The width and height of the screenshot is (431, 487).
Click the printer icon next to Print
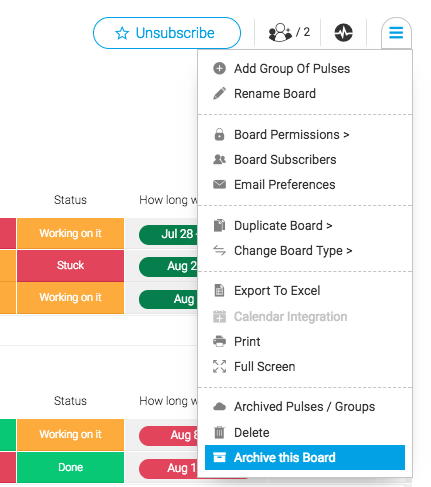tap(219, 341)
